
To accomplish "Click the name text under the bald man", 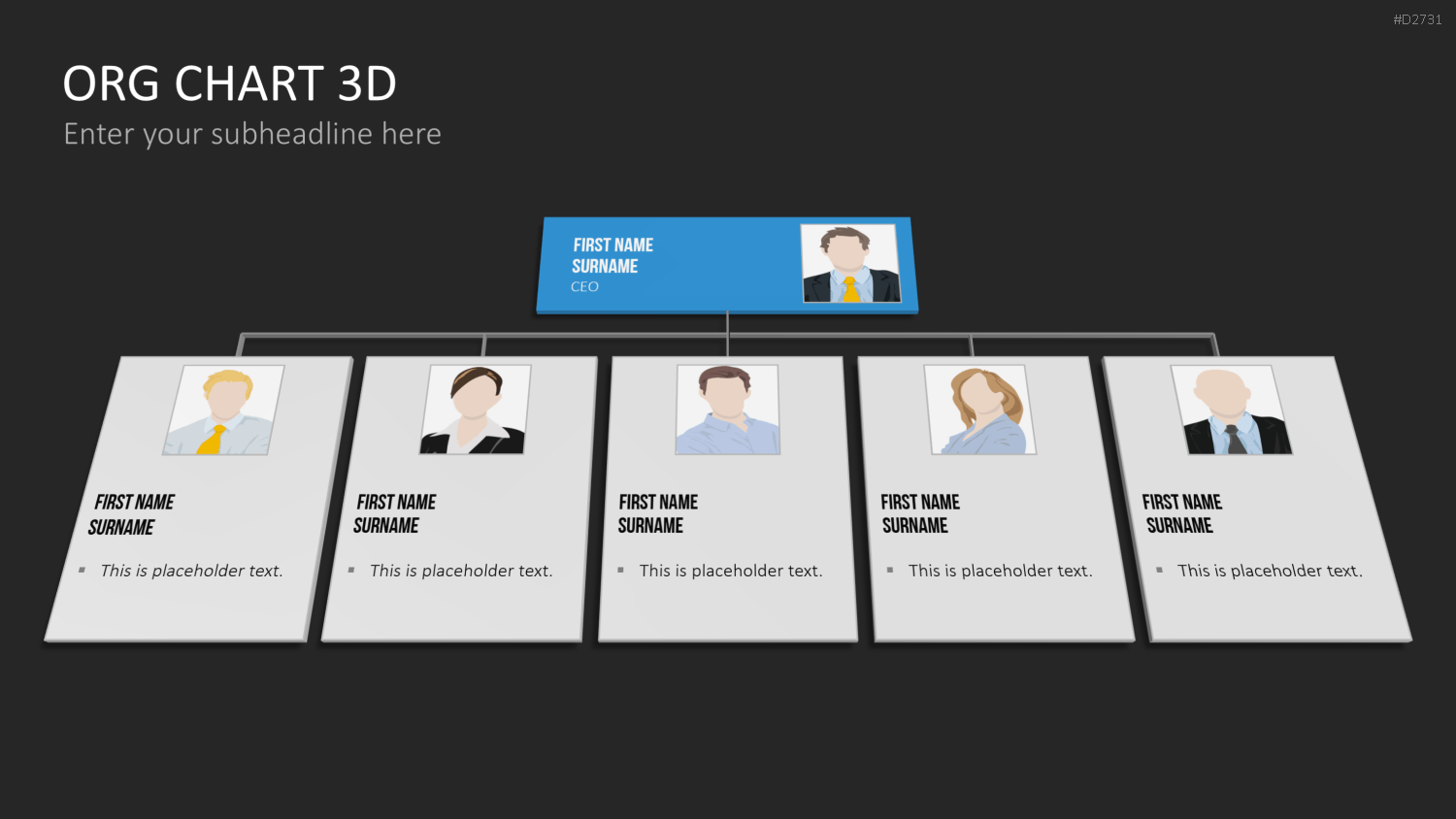I will pos(1182,513).
